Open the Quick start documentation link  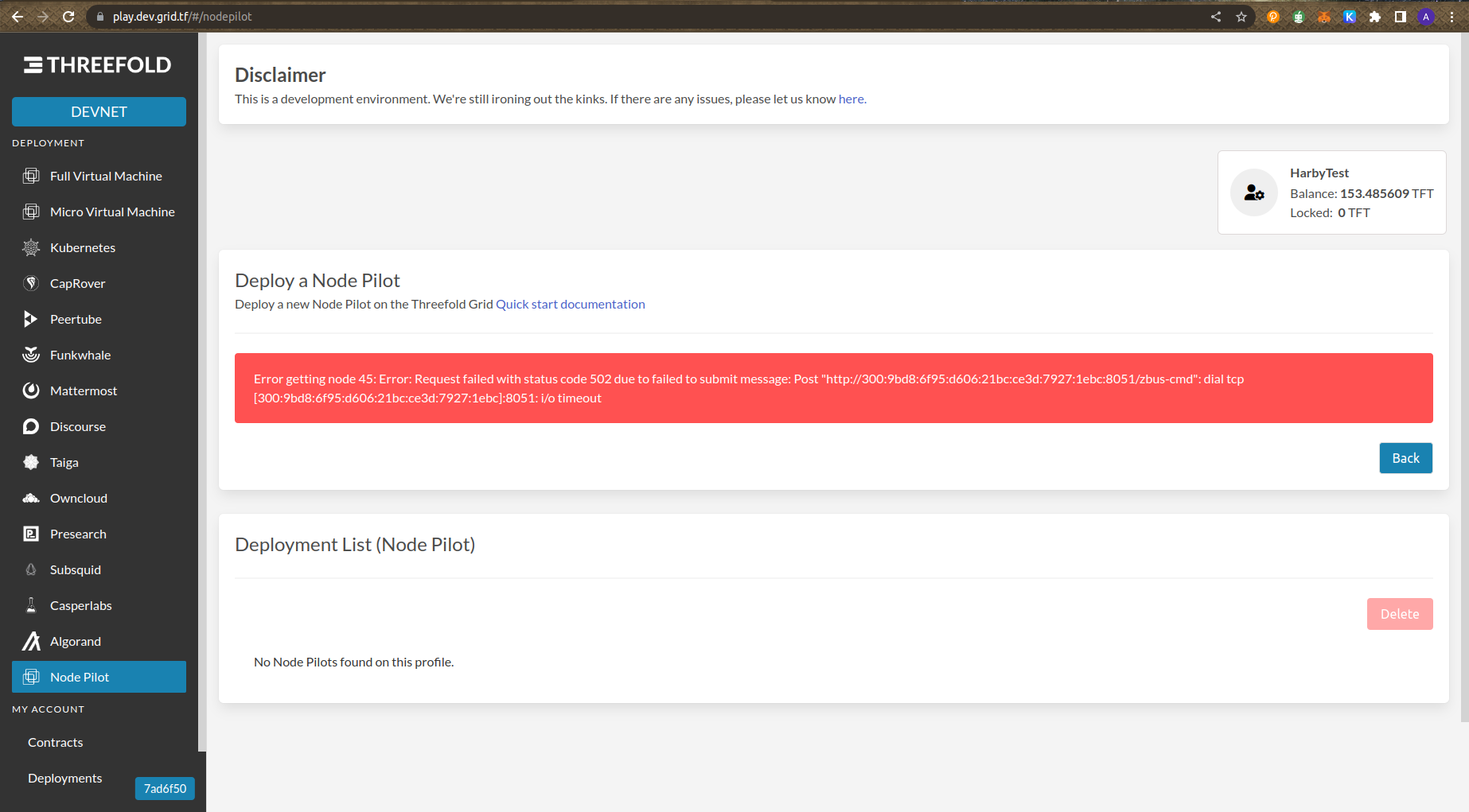pos(570,304)
